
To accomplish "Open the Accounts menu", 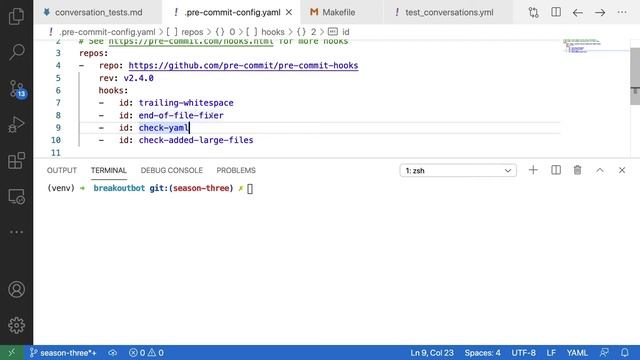I will [16, 289].
